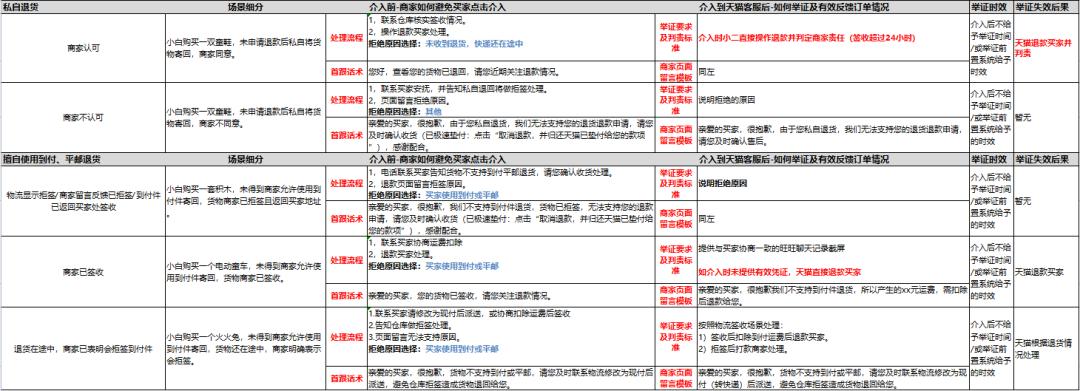The height and width of the screenshot is (391, 1080).
Task: Click the 小白购买一套积木 example cell
Action: 245,200
